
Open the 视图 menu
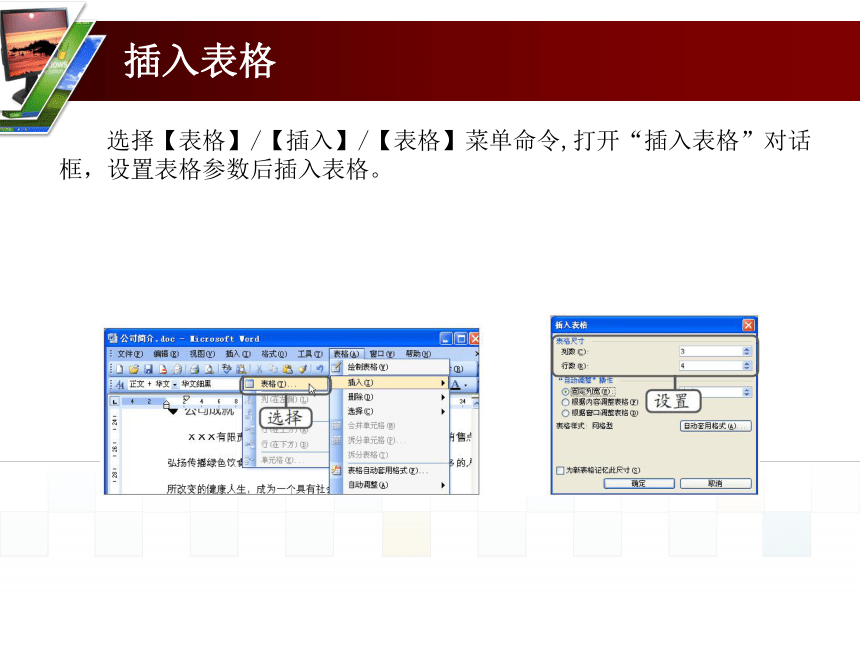click(x=202, y=354)
